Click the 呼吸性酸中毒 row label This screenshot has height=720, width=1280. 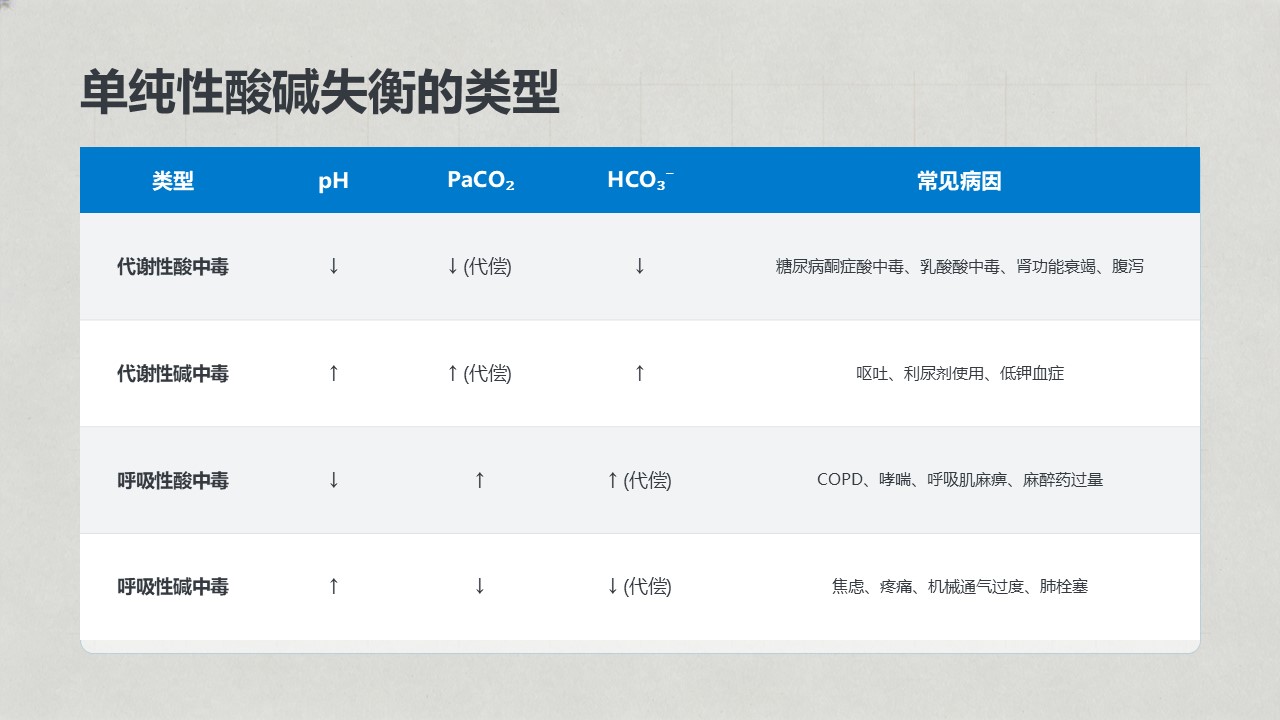[x=173, y=481]
